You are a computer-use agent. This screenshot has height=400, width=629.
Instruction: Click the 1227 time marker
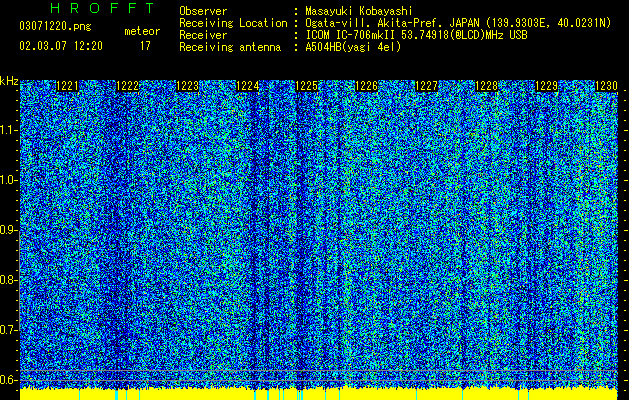point(426,86)
